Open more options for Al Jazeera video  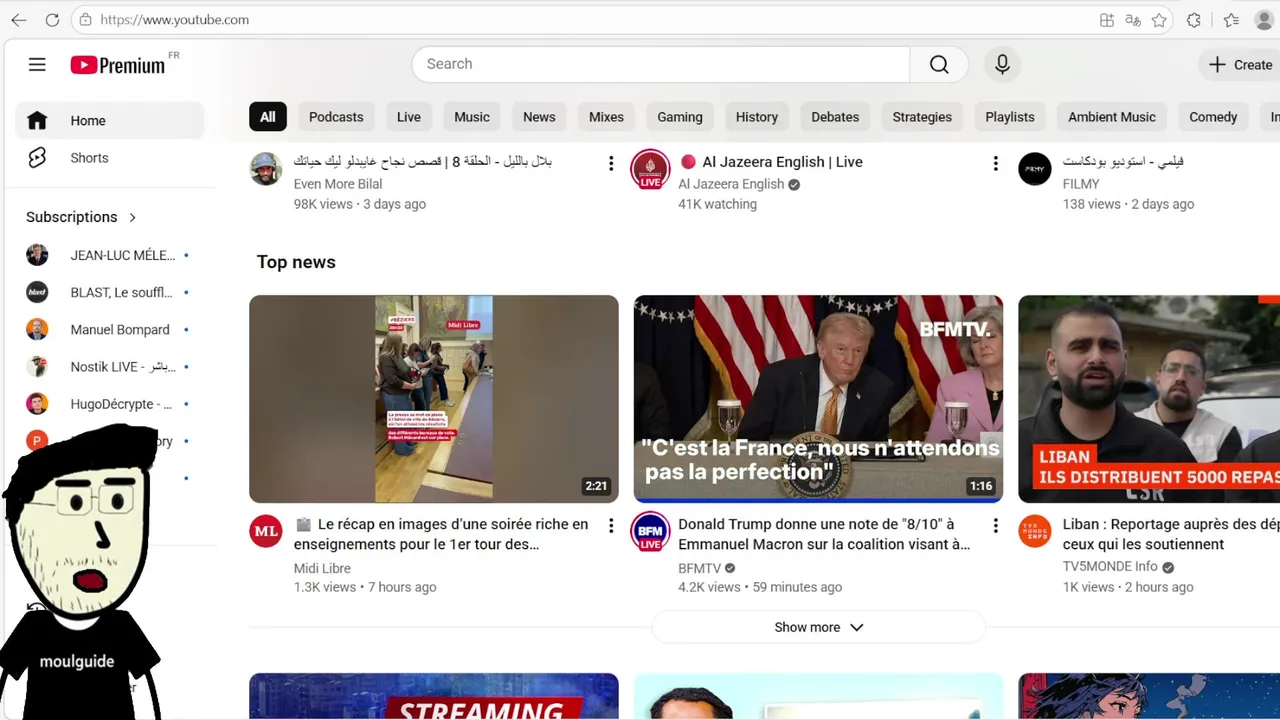pos(995,163)
